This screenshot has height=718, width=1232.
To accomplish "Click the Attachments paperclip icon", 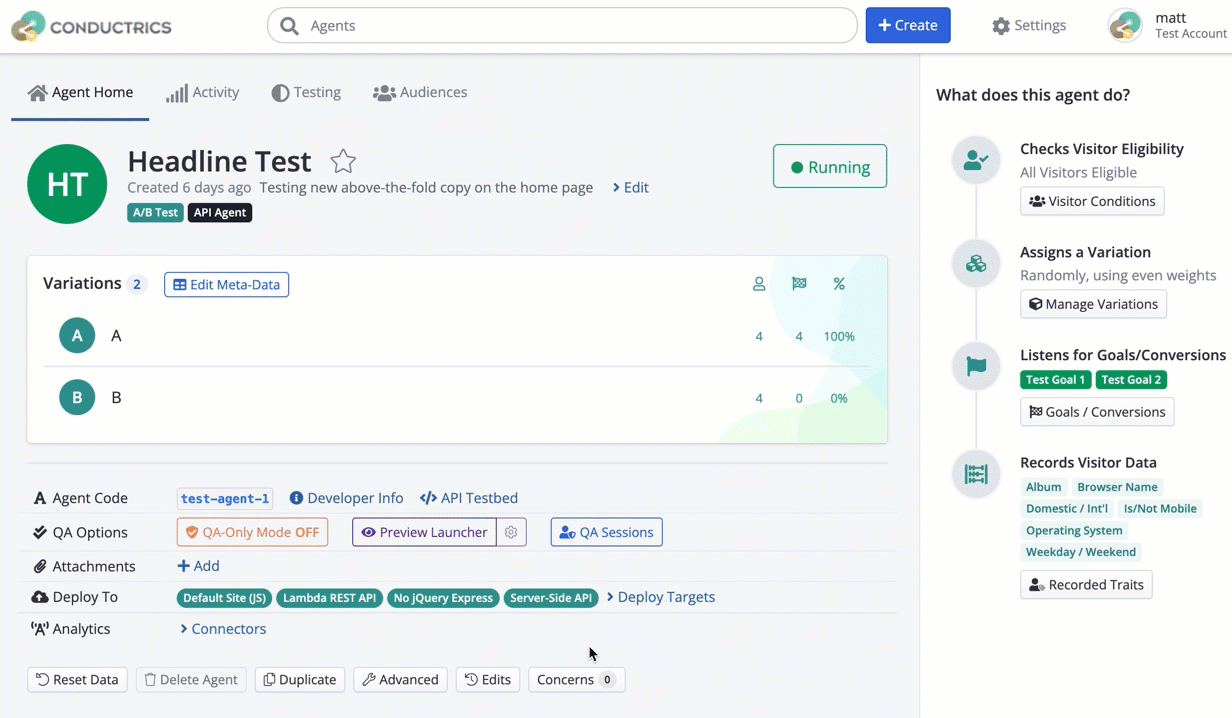I will pyautogui.click(x=40, y=566).
